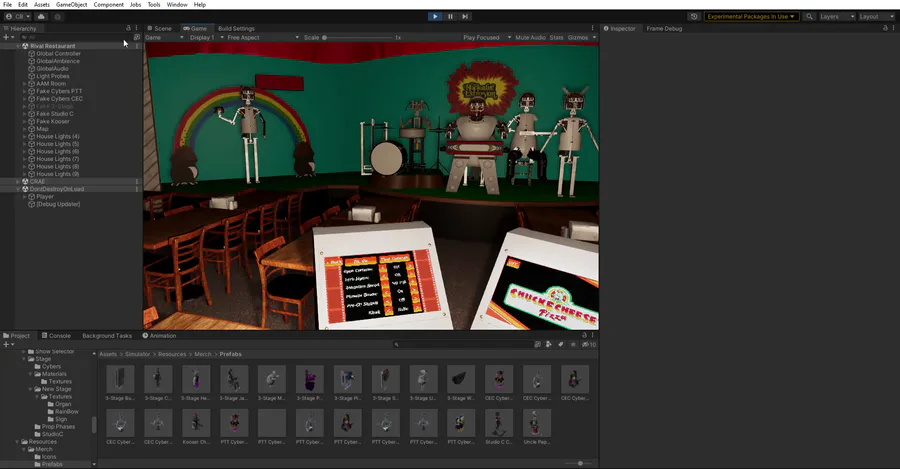Expand the Fake Cybers PTT object
The width and height of the screenshot is (900, 469).
pos(25,91)
